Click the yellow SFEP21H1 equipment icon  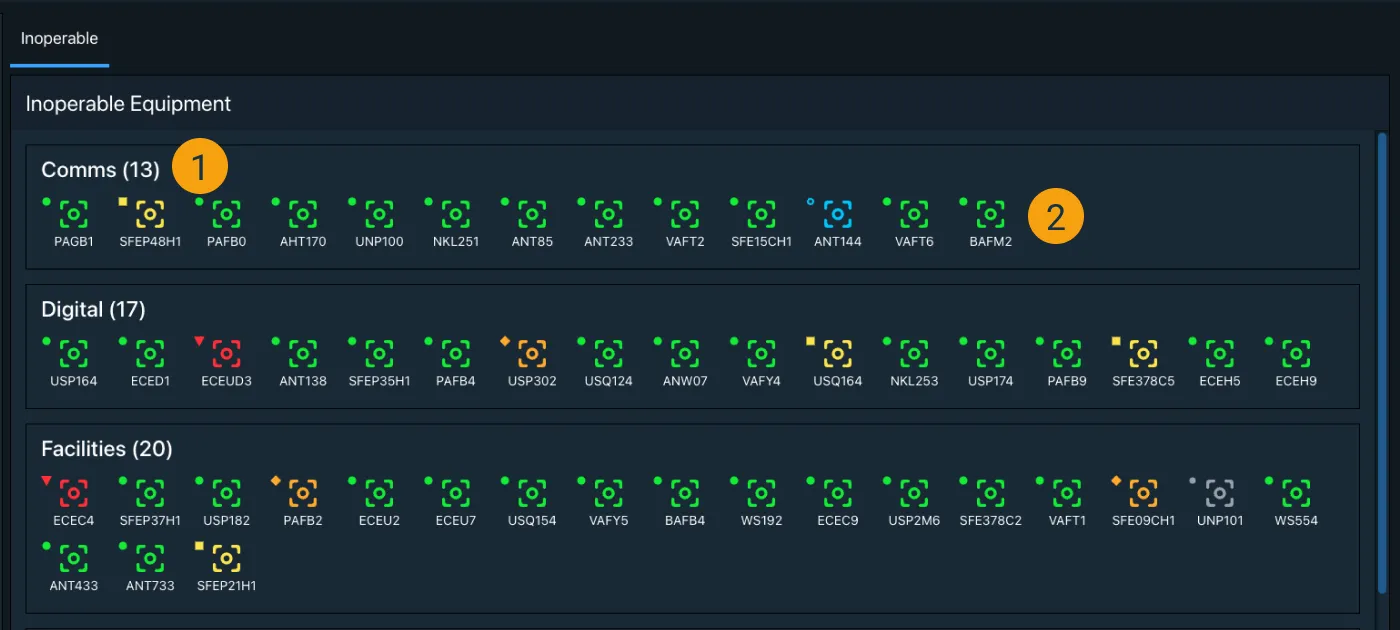coord(227,558)
